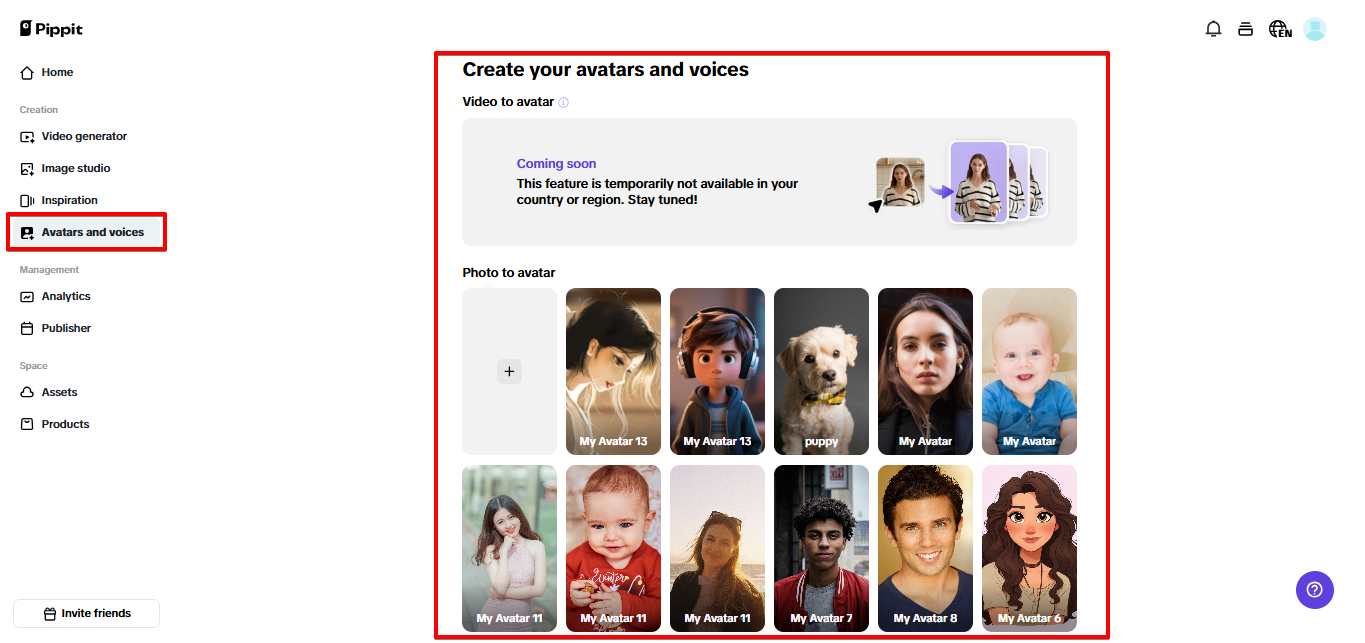Click the Invite friends button
Screen dimensions: 1365x643
(x=87, y=613)
